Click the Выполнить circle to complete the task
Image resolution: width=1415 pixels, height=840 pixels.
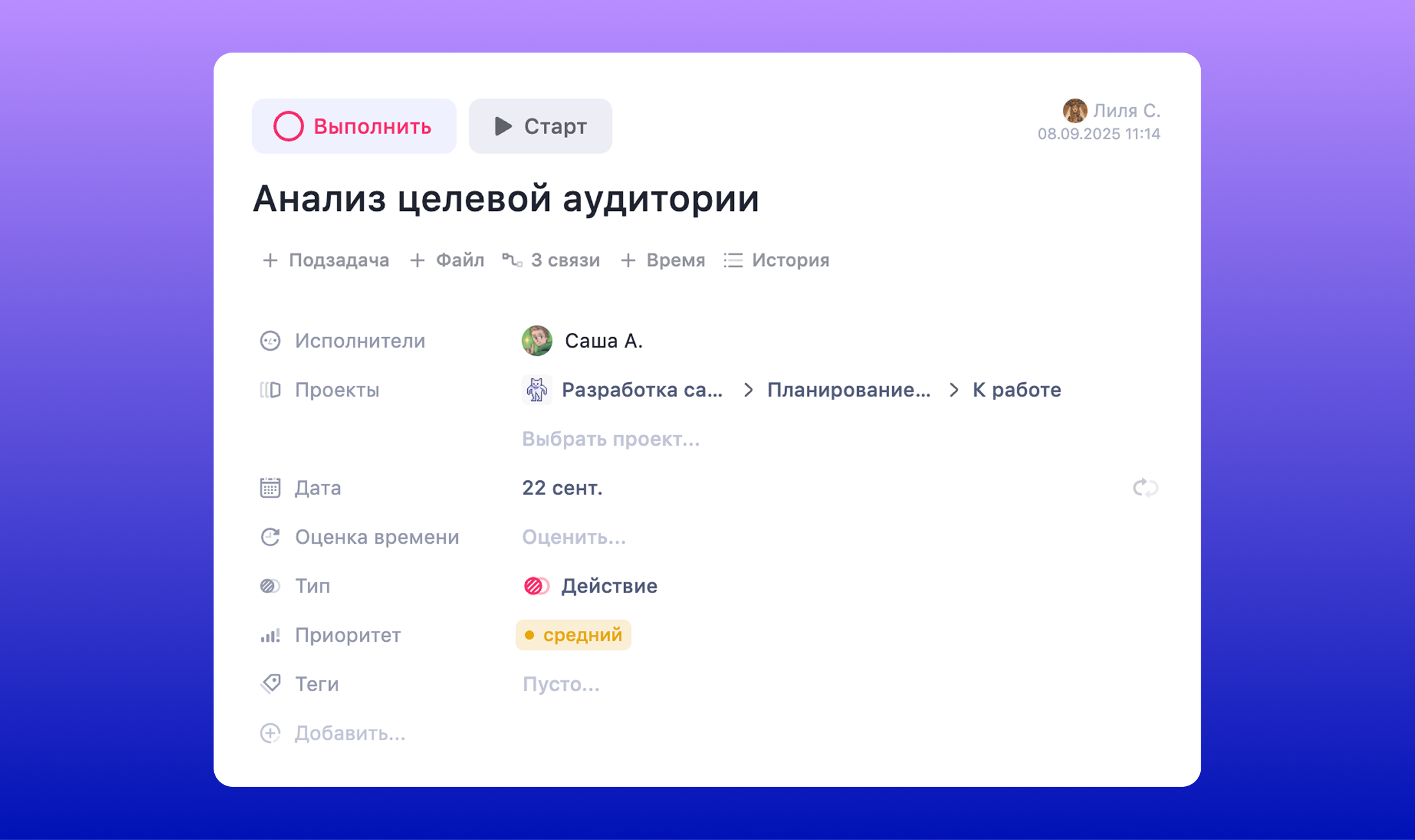(289, 126)
